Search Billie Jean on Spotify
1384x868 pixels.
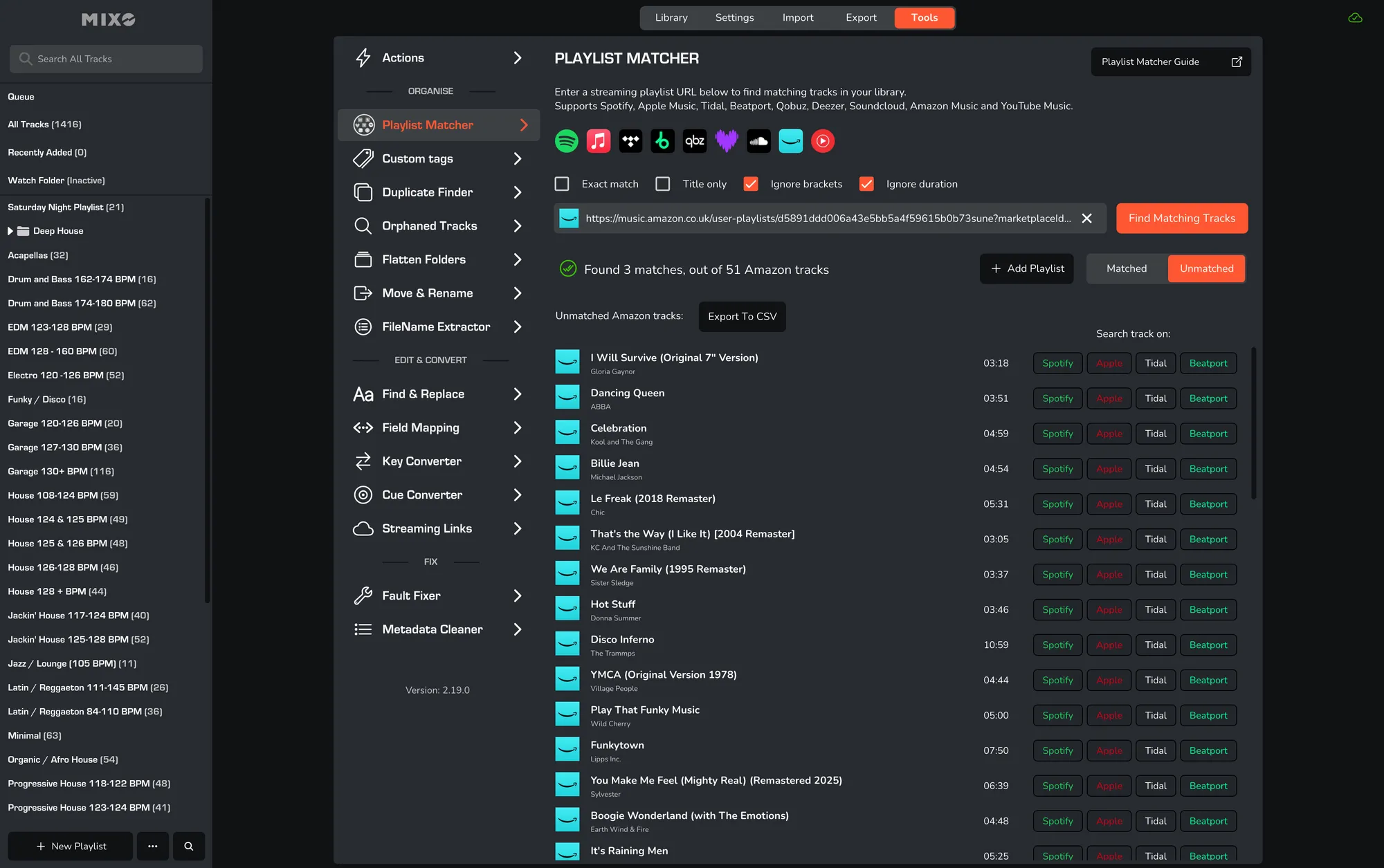point(1057,469)
